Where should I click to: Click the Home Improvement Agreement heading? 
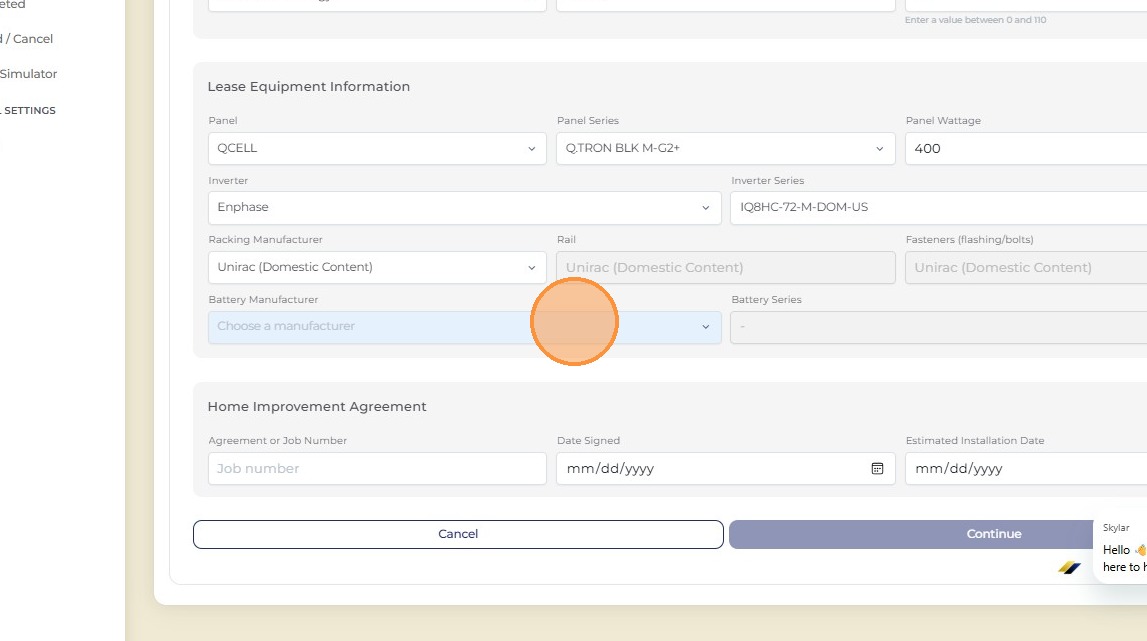pyautogui.click(x=317, y=406)
